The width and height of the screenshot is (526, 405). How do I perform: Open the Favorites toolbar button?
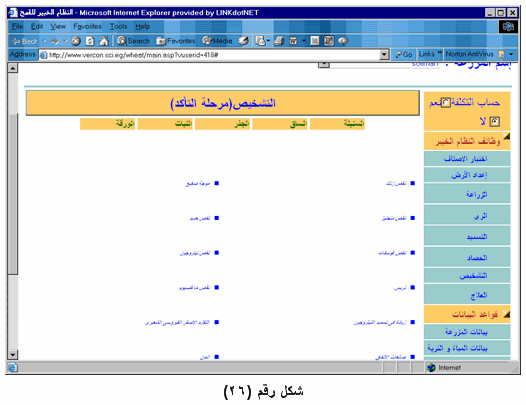click(x=176, y=41)
